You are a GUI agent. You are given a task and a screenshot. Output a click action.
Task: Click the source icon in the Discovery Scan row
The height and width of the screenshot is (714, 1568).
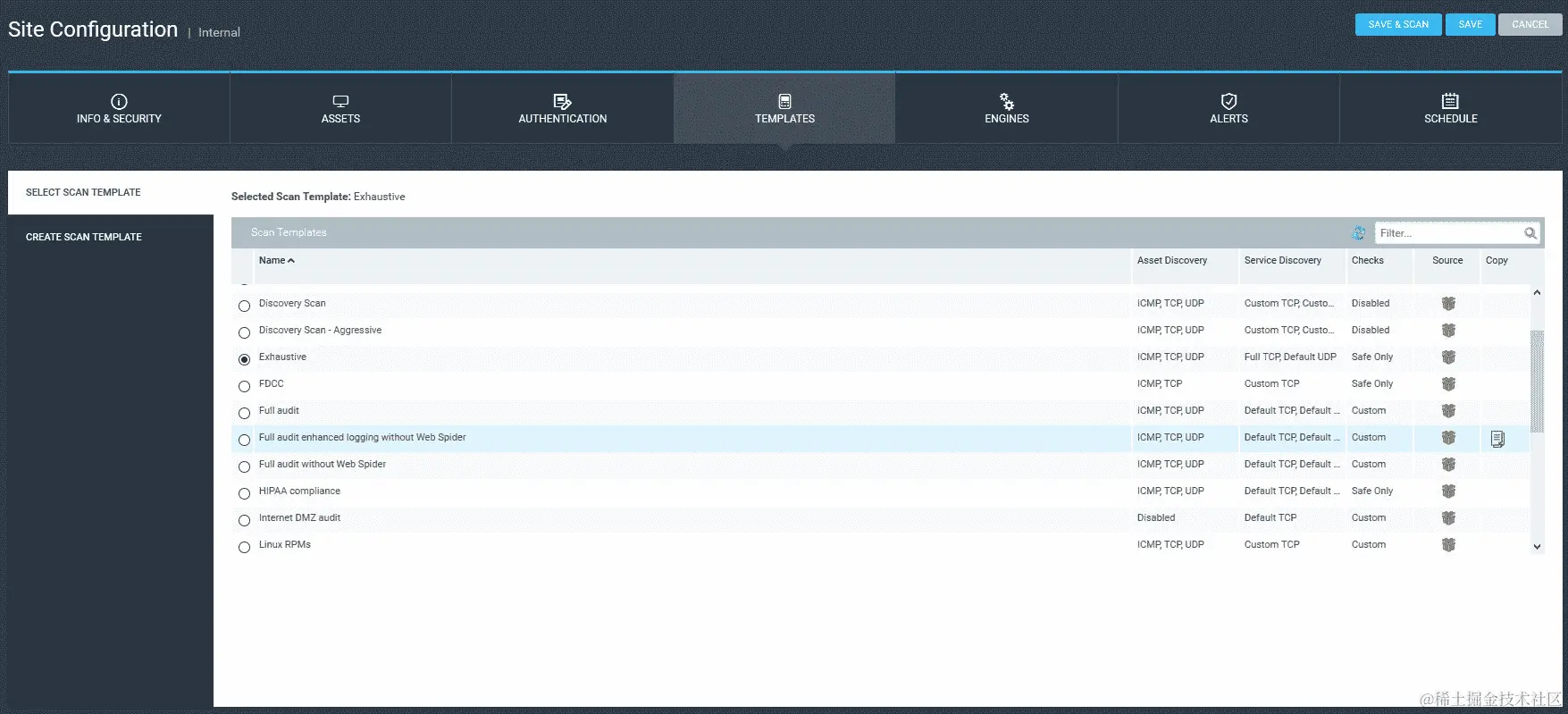[x=1448, y=304]
